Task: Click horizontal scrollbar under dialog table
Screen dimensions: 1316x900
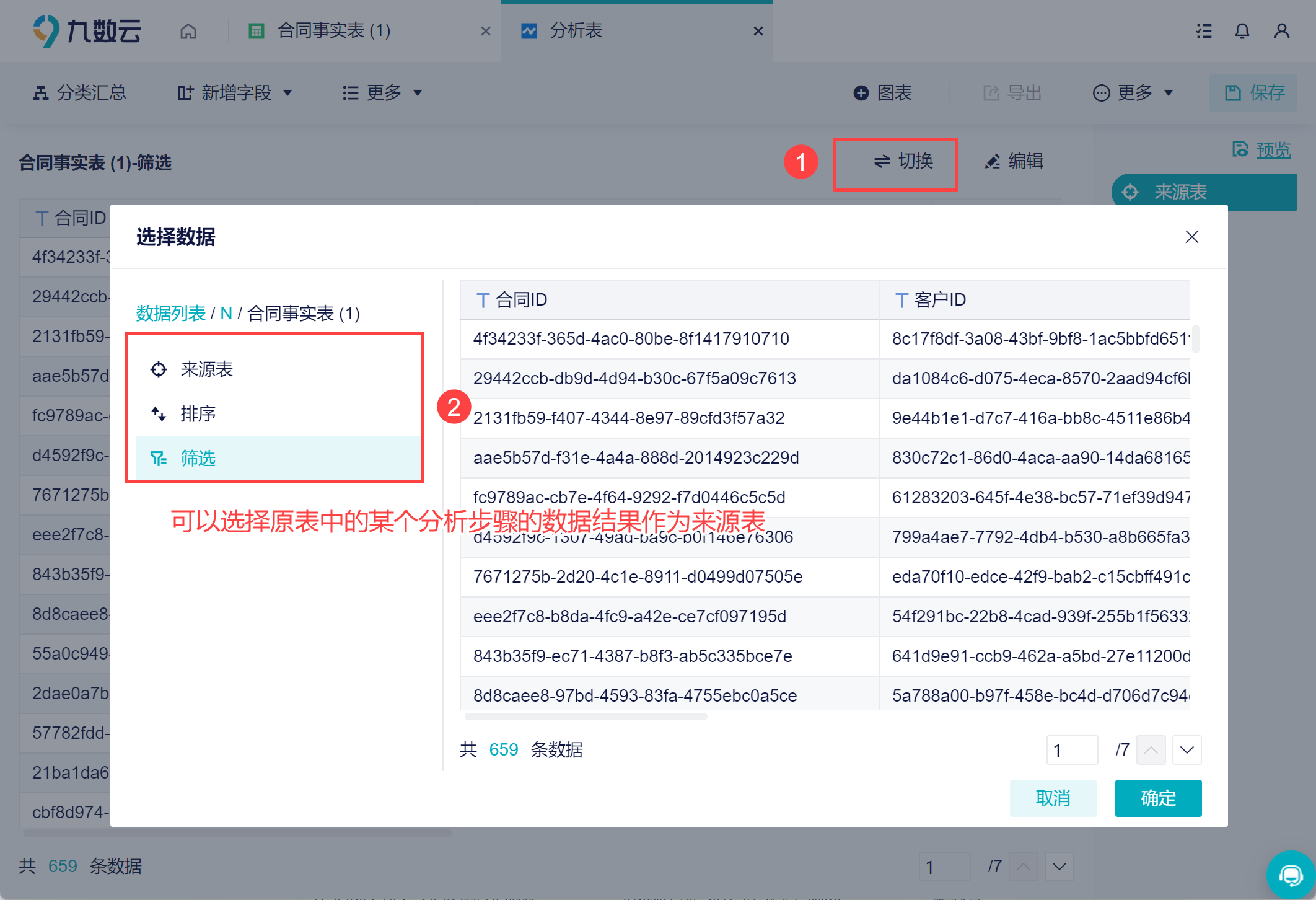Action: pos(585,717)
